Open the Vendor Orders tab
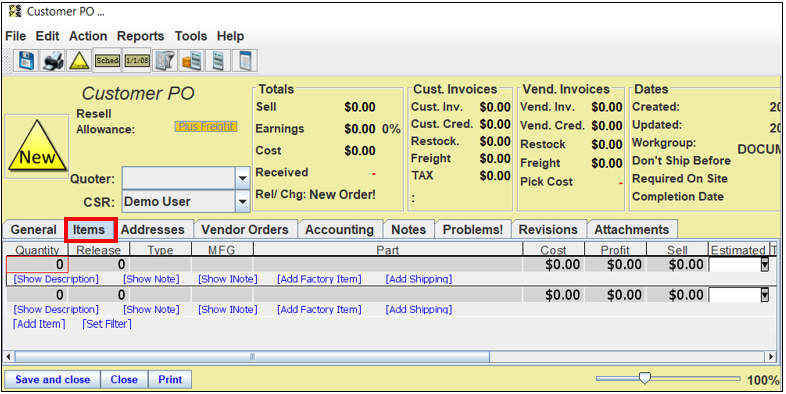 pos(245,230)
